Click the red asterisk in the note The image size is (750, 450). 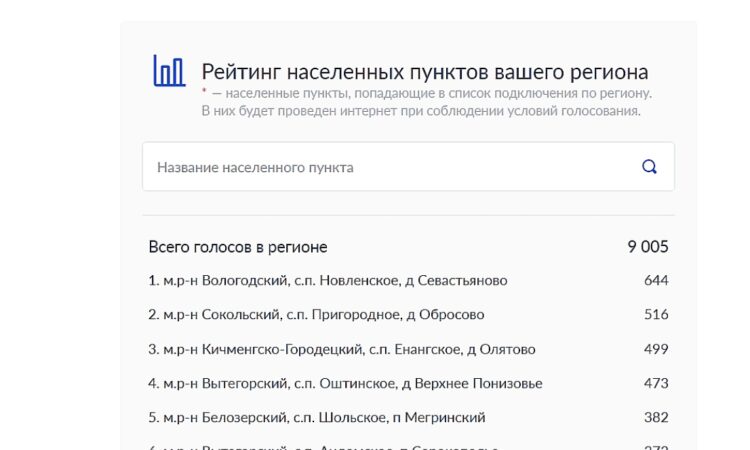[x=204, y=94]
